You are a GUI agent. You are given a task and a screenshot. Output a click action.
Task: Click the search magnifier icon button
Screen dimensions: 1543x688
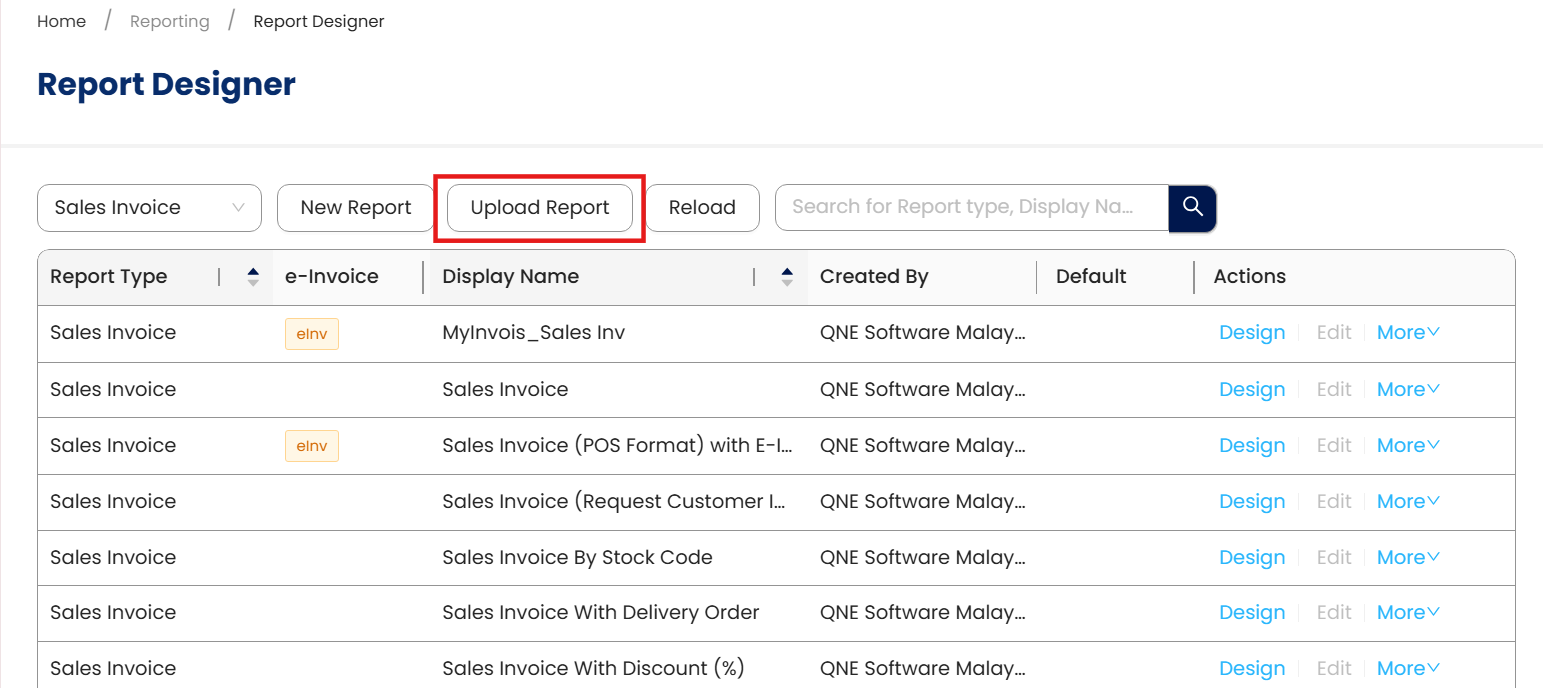[x=1192, y=208]
